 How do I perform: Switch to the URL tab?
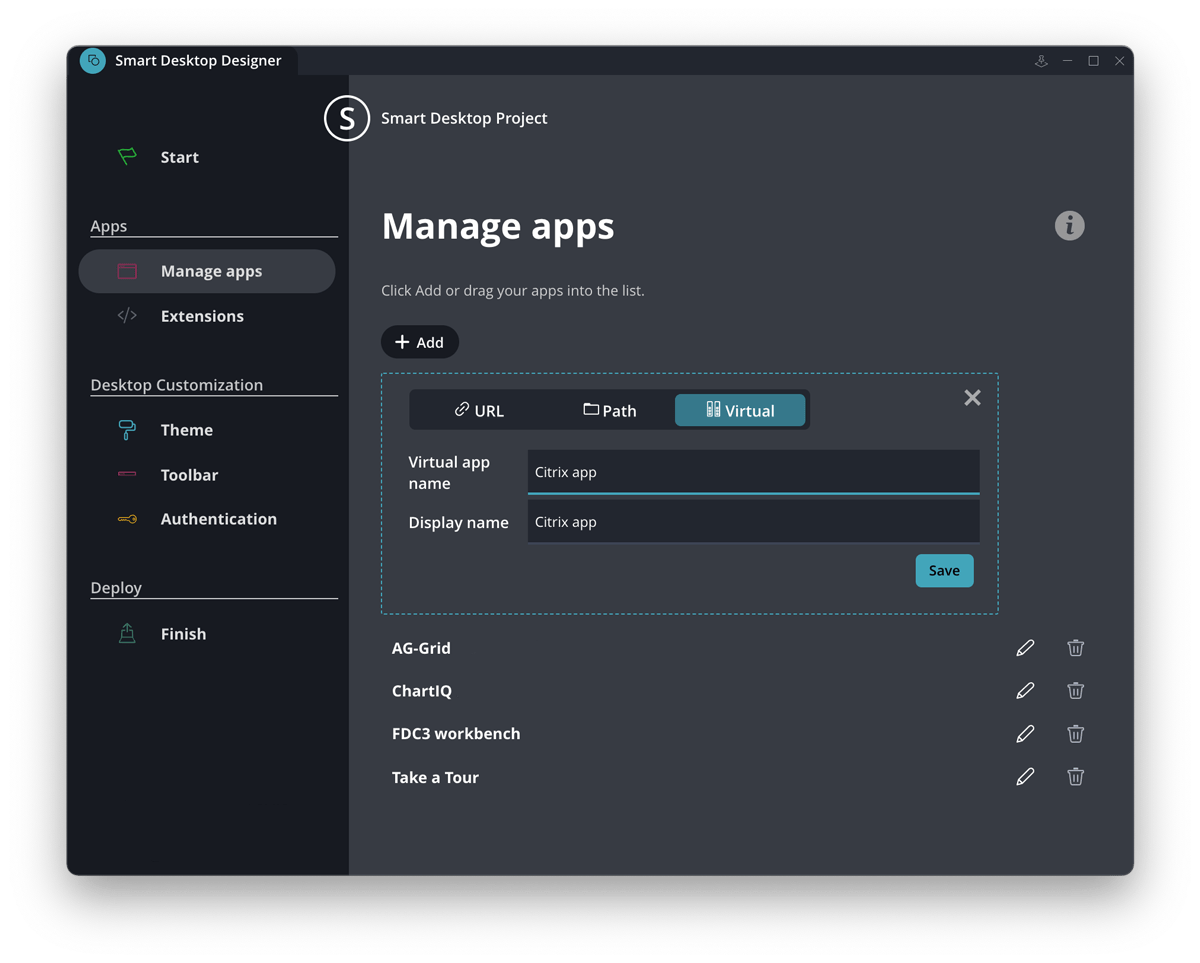[479, 410]
